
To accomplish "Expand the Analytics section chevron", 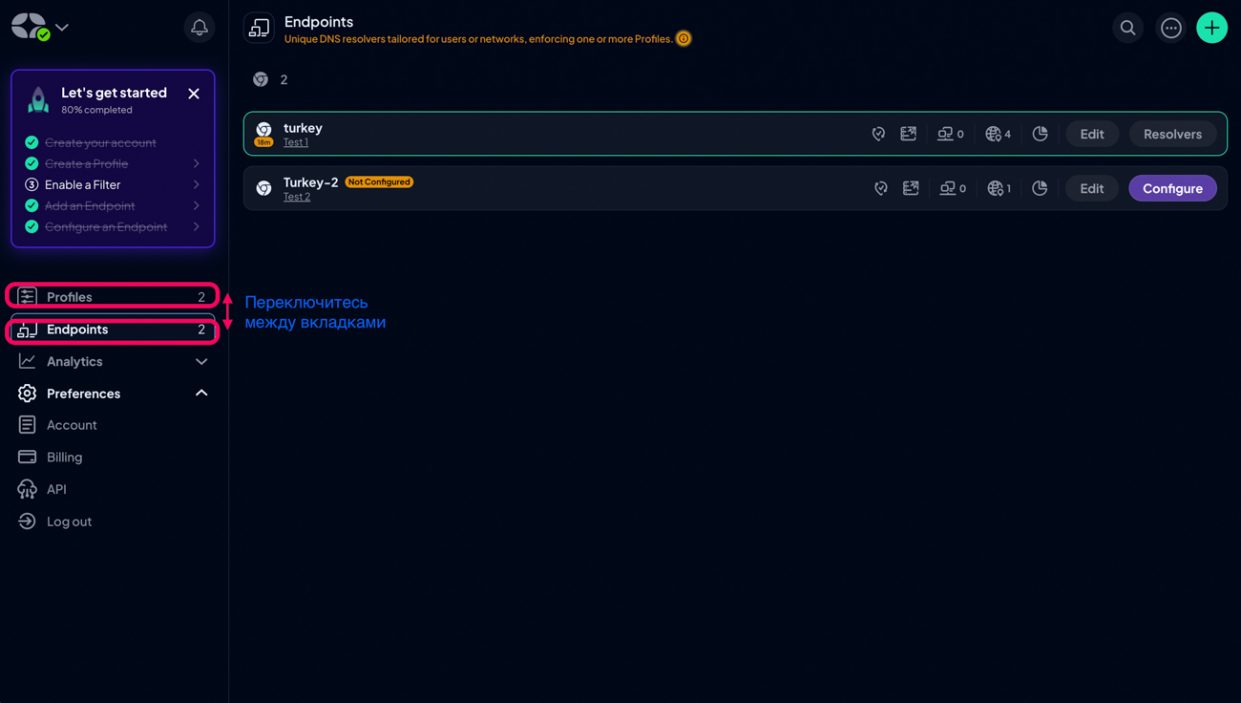I will [201, 361].
